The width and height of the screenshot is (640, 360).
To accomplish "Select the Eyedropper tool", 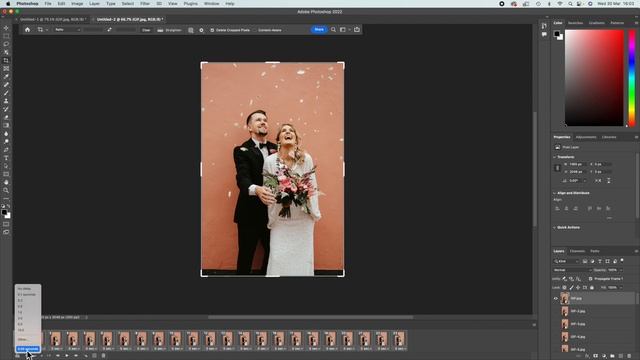I will tap(6, 77).
